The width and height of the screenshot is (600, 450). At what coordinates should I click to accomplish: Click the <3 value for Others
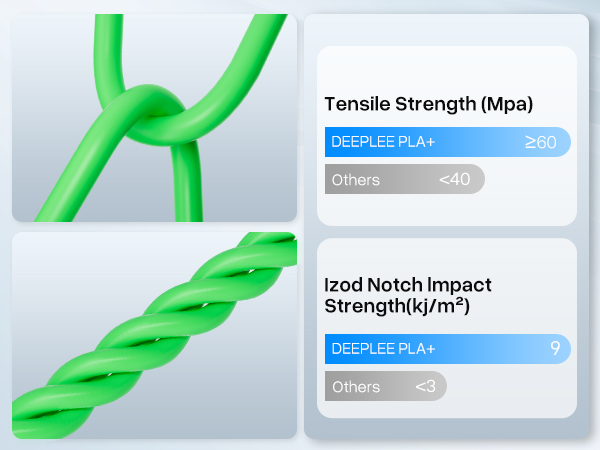click(425, 387)
